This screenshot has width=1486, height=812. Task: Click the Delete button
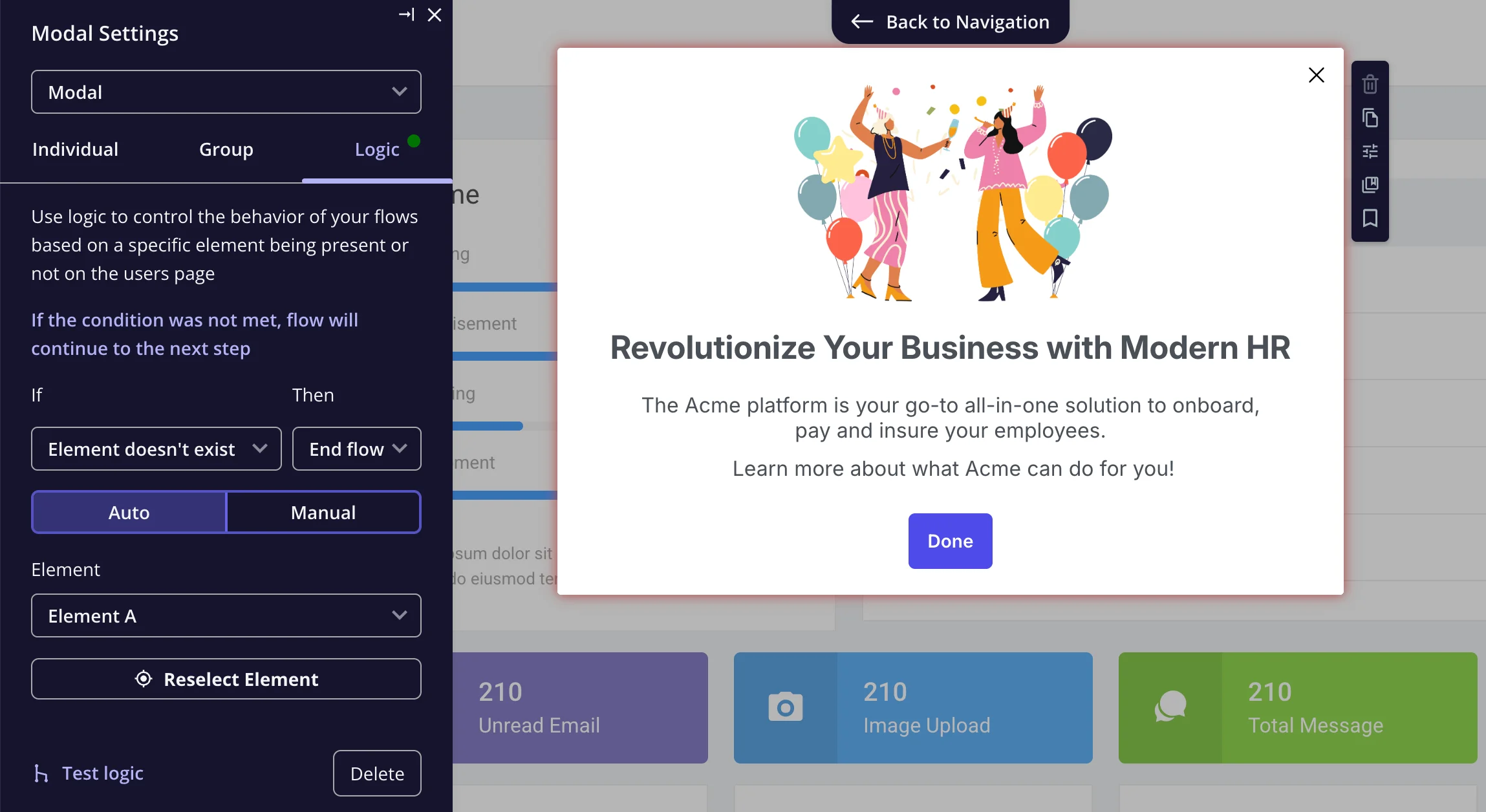[377, 773]
